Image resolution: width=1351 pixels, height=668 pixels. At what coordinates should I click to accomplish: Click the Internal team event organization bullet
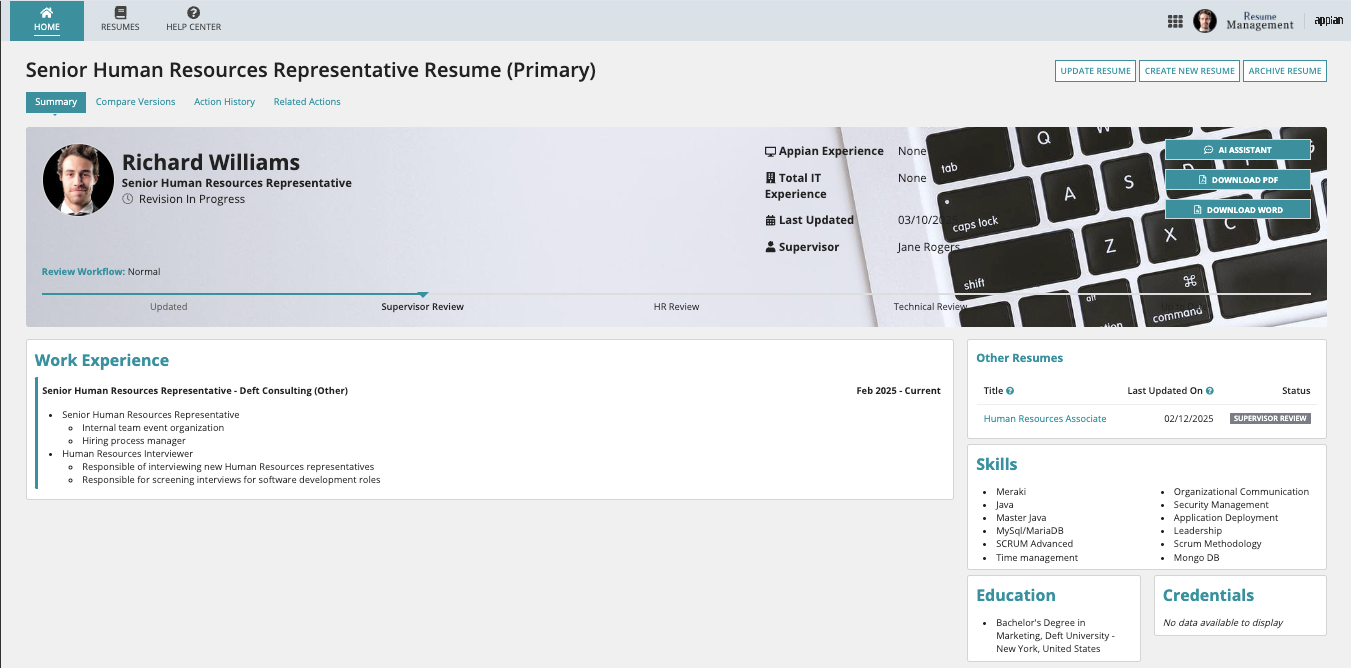coord(153,428)
